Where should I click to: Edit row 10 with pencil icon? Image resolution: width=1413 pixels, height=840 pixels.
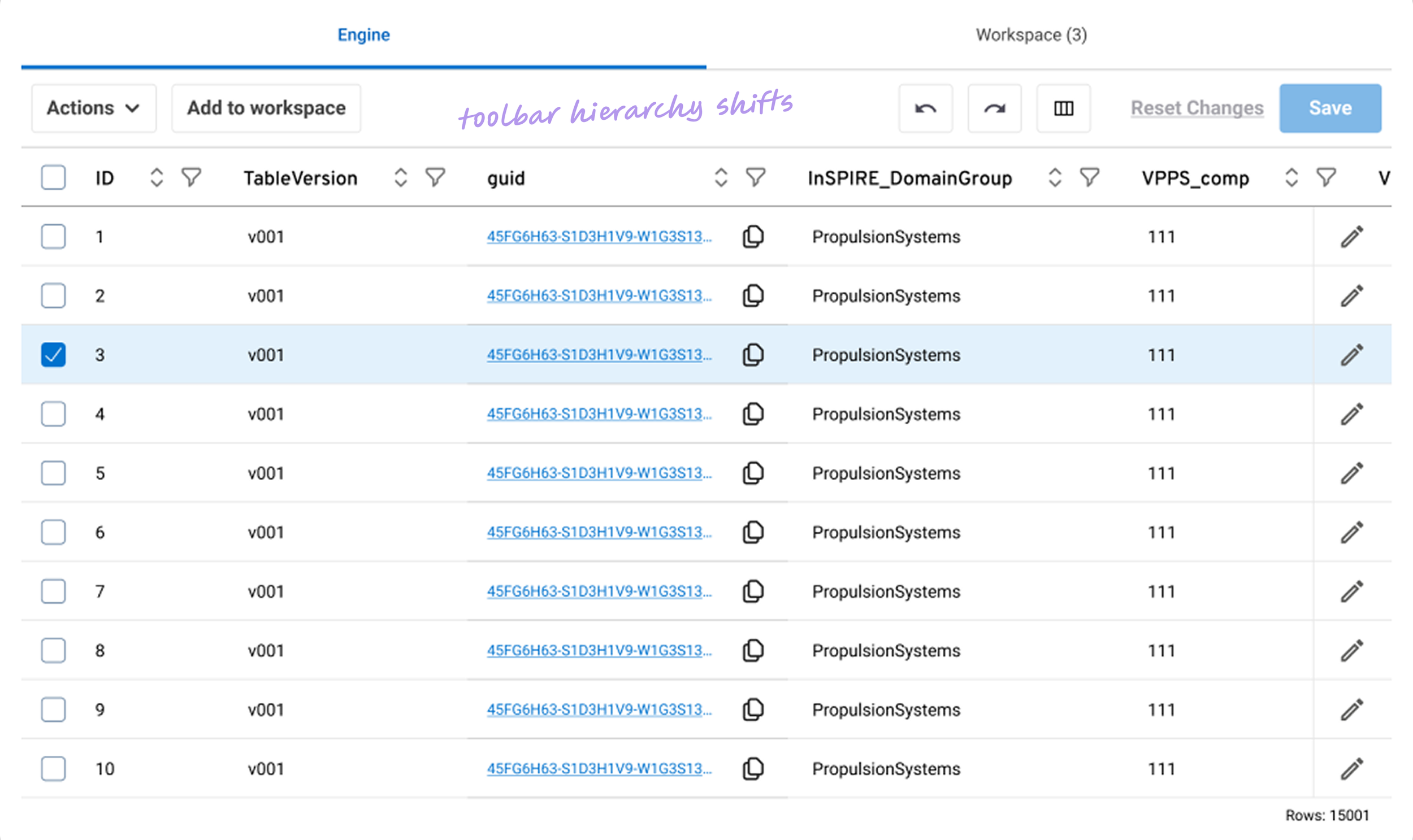[1351, 769]
